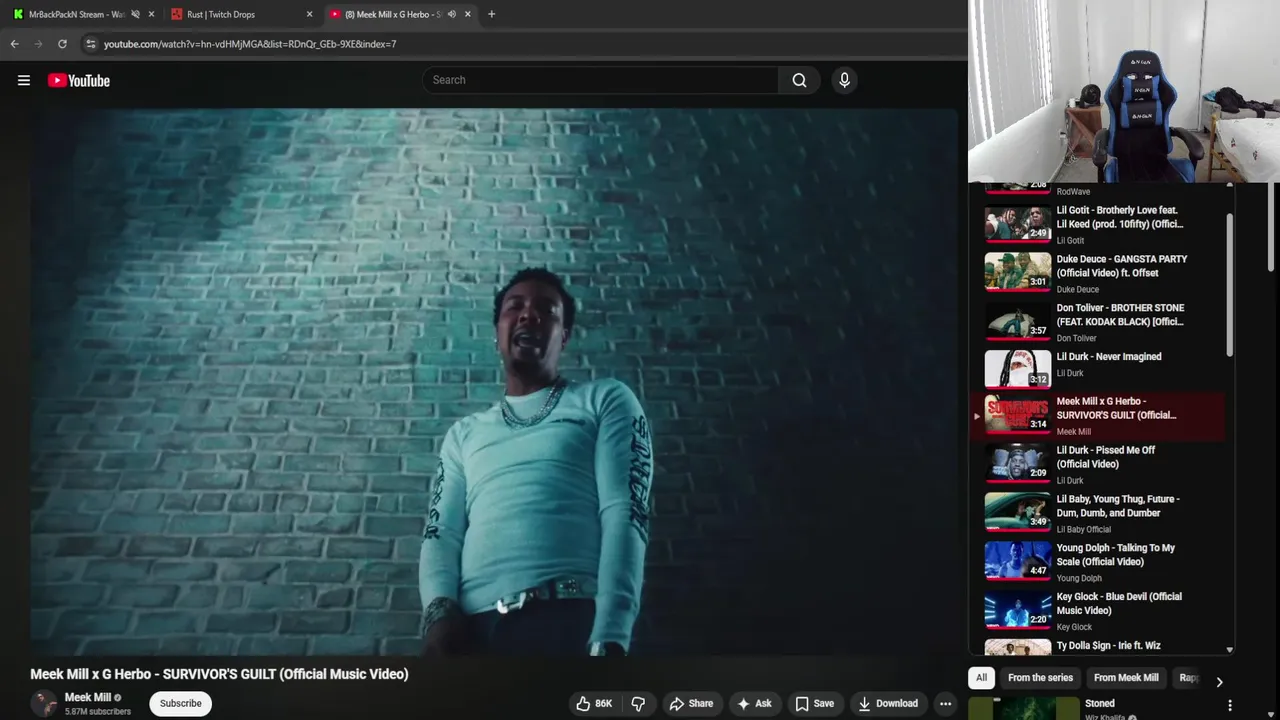This screenshot has width=1280, height=720.
Task: Click the video player to pause
Action: tap(494, 382)
